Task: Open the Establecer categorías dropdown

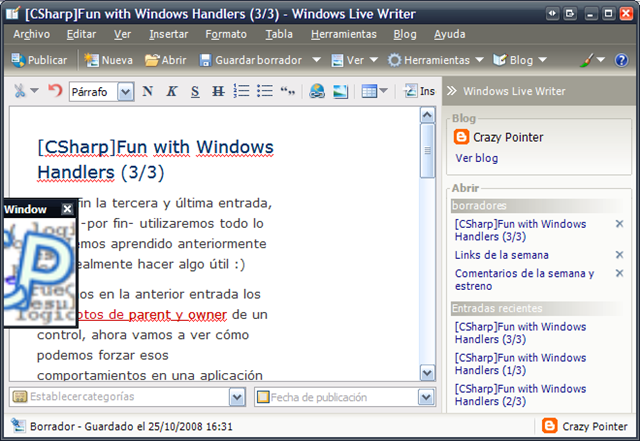Action: [237, 397]
